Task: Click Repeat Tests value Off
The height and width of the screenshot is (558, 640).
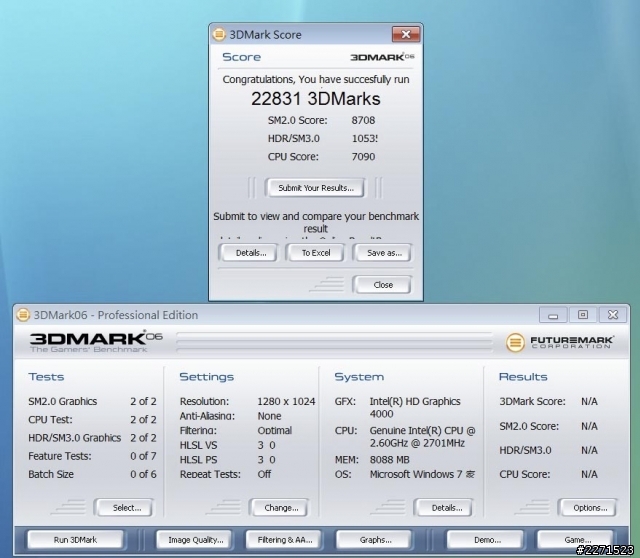Action: pyautogui.click(x=264, y=474)
